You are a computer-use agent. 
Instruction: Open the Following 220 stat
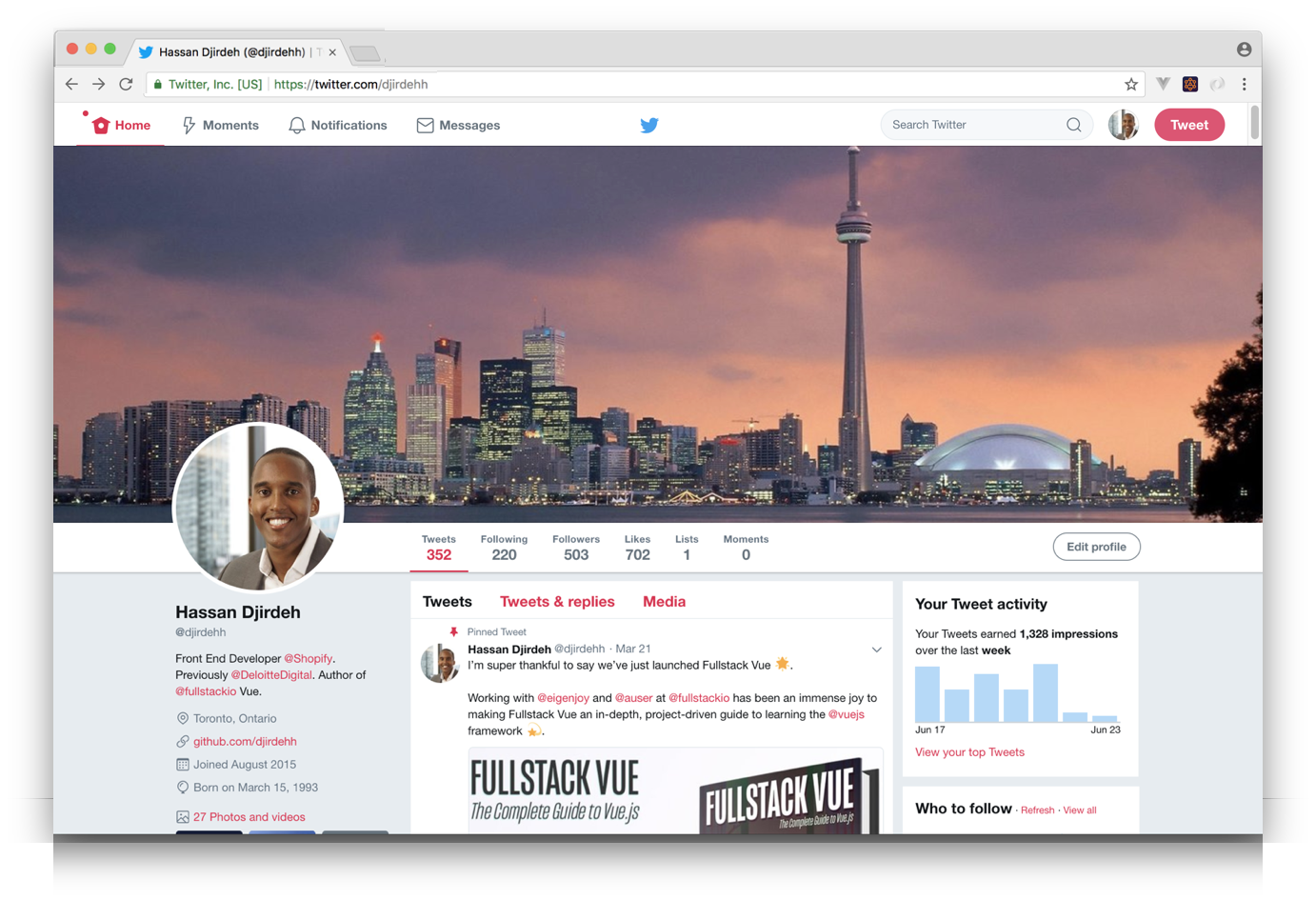504,548
